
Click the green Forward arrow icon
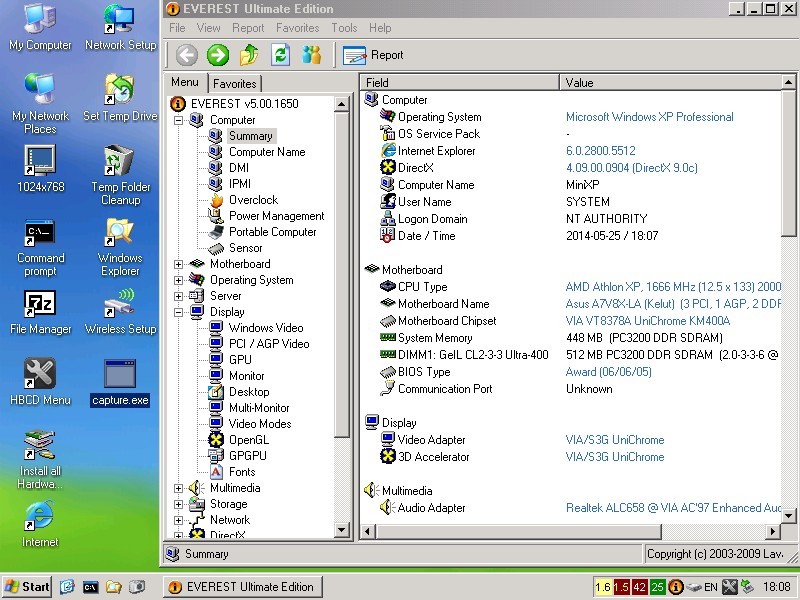(x=218, y=55)
